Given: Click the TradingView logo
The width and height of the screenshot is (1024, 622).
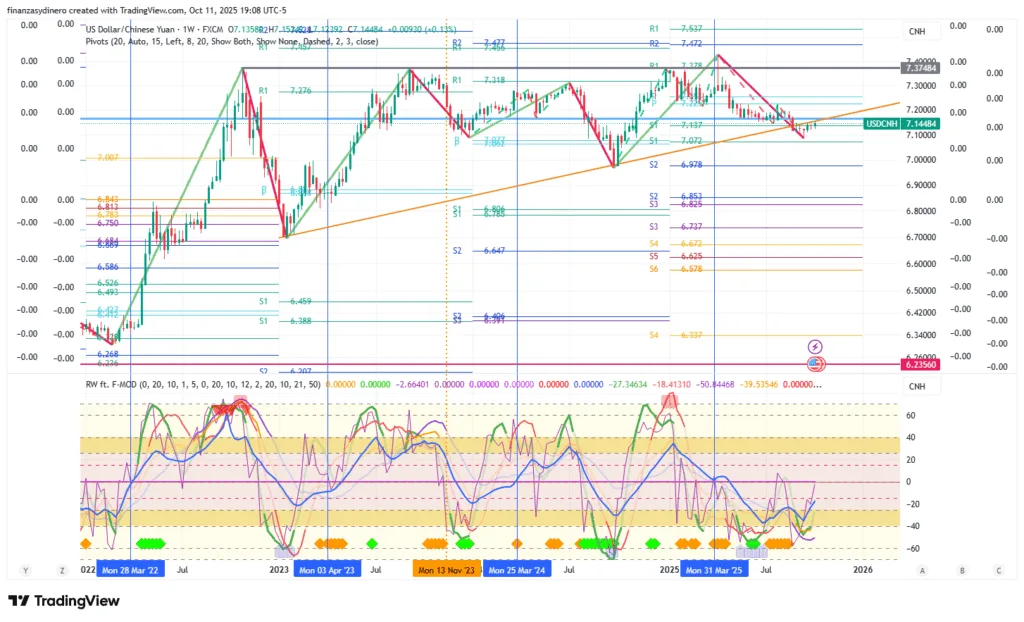Looking at the screenshot, I should 64,601.
